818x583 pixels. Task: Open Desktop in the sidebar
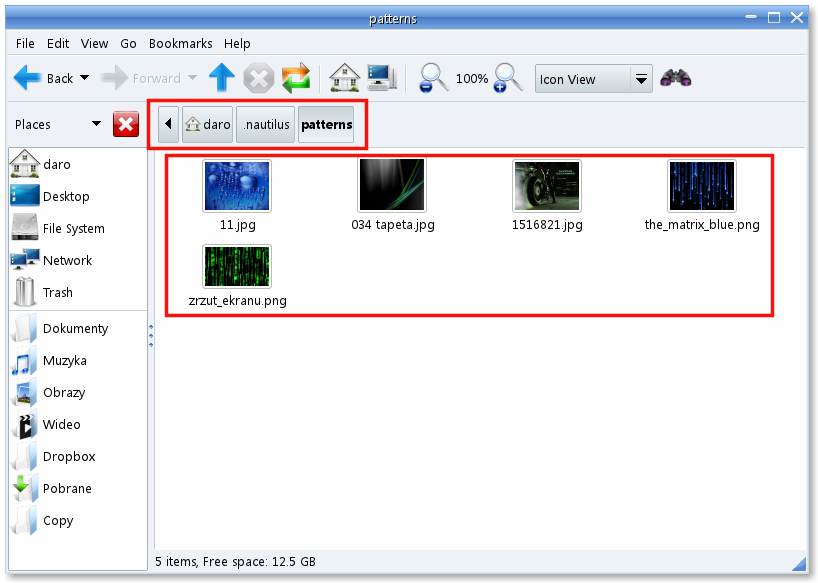(x=78, y=196)
